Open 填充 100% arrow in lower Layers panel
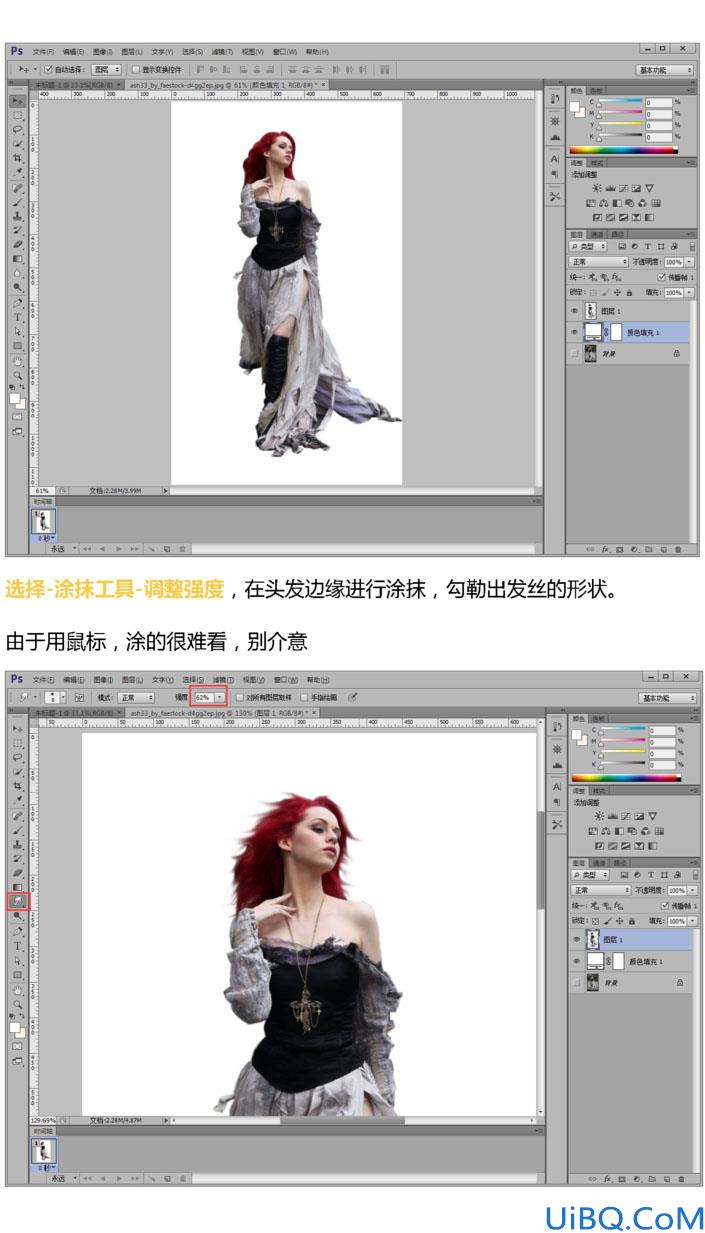This screenshot has width=705, height=1233. (x=693, y=921)
